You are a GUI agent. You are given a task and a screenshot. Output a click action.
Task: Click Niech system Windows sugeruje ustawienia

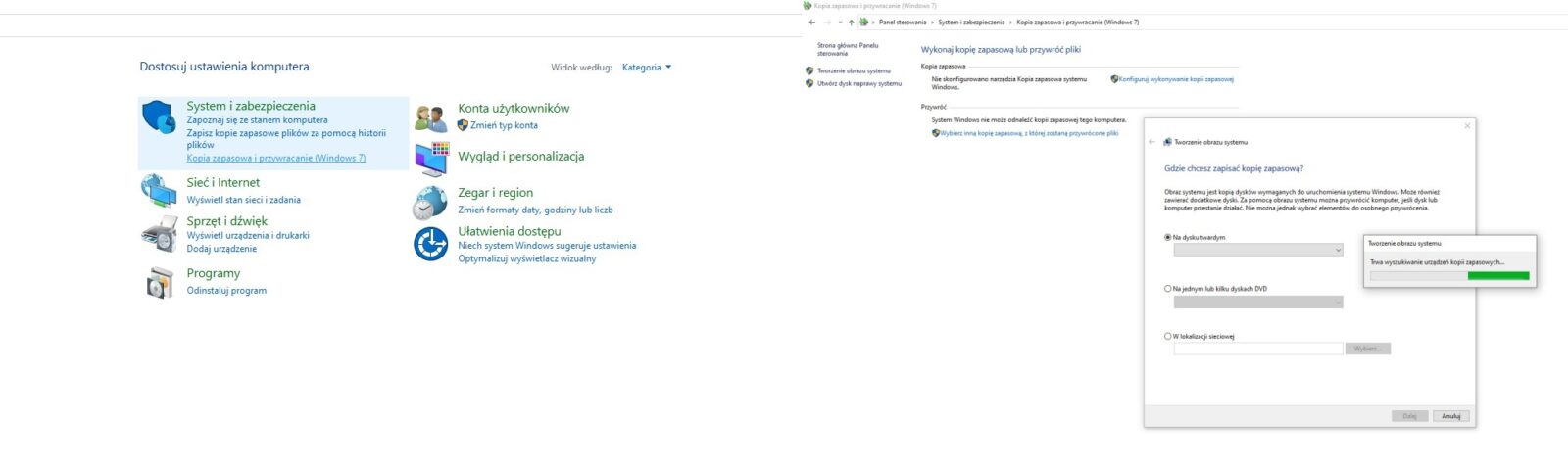click(x=547, y=246)
